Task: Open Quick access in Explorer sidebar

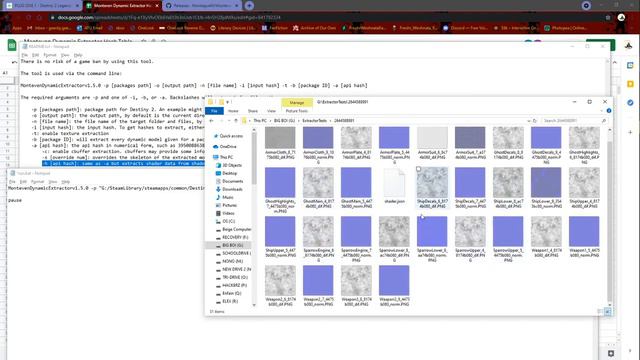Action: pos(231,136)
